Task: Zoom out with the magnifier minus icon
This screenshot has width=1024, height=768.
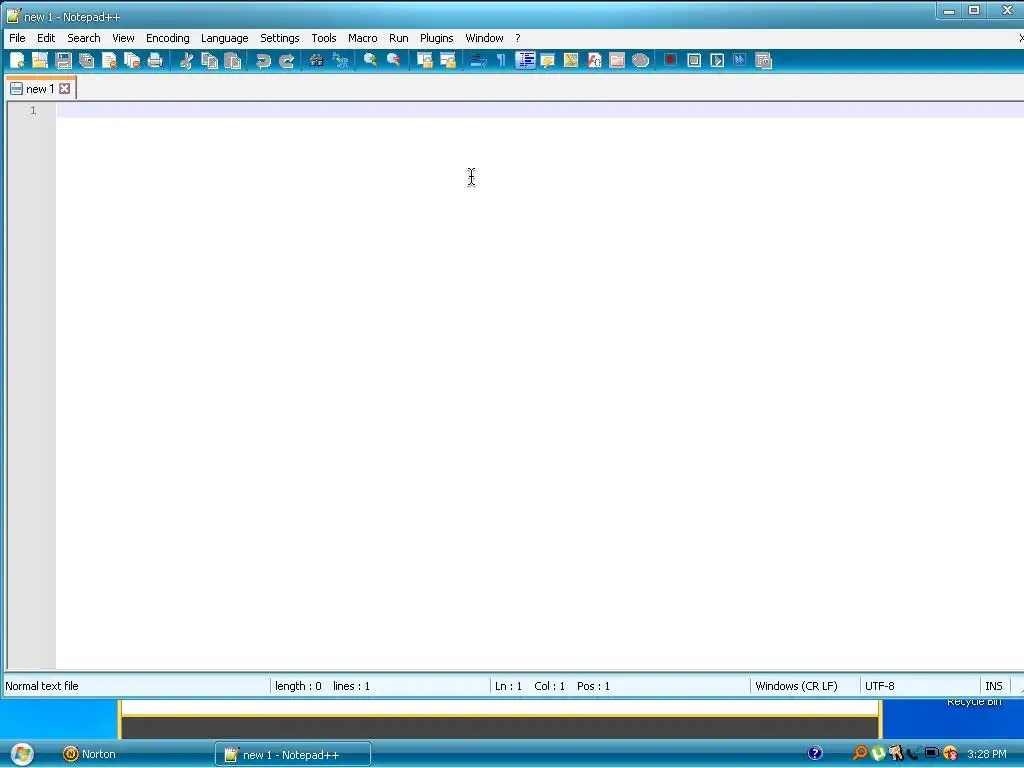Action: click(394, 61)
